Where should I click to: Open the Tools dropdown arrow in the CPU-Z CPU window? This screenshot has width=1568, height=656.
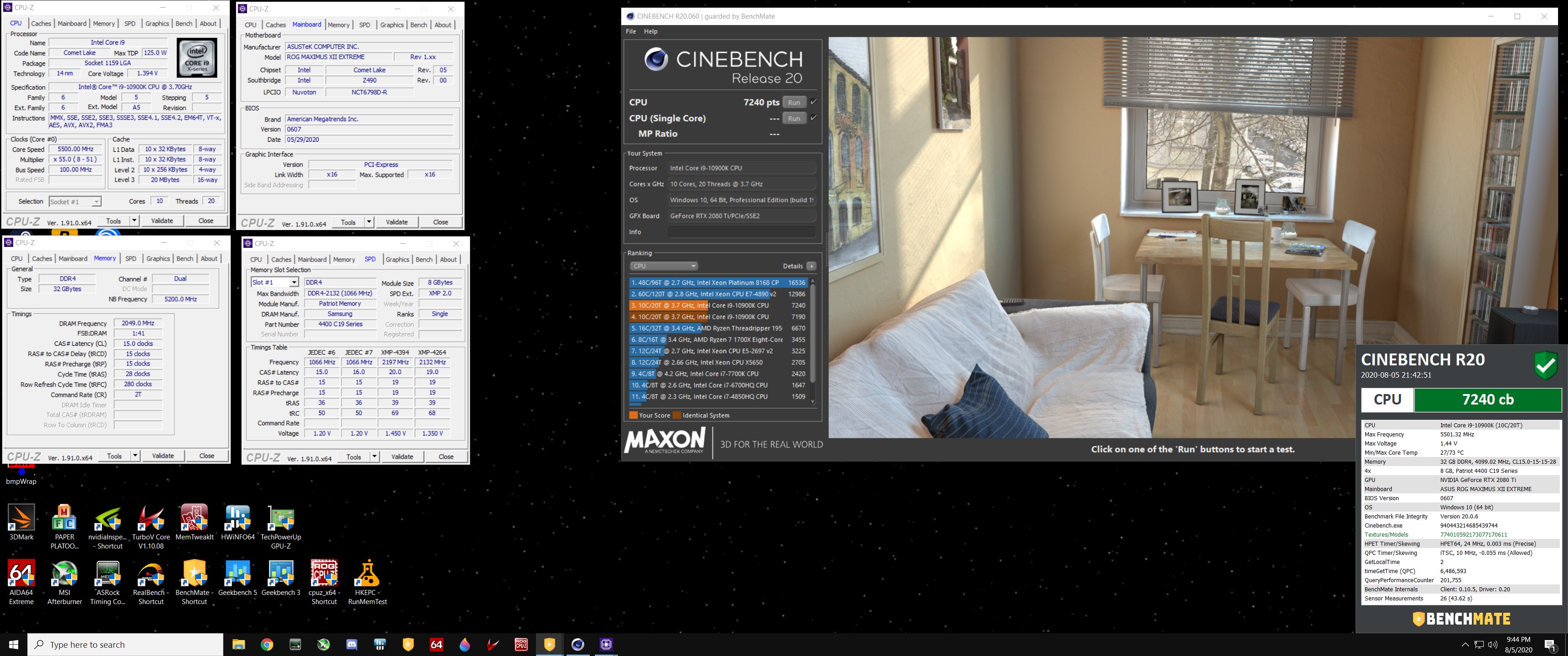click(x=134, y=220)
